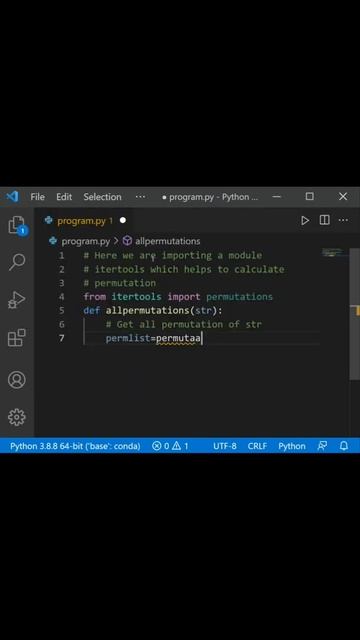Open the File menu
This screenshot has width=360, height=640.
(x=37, y=197)
